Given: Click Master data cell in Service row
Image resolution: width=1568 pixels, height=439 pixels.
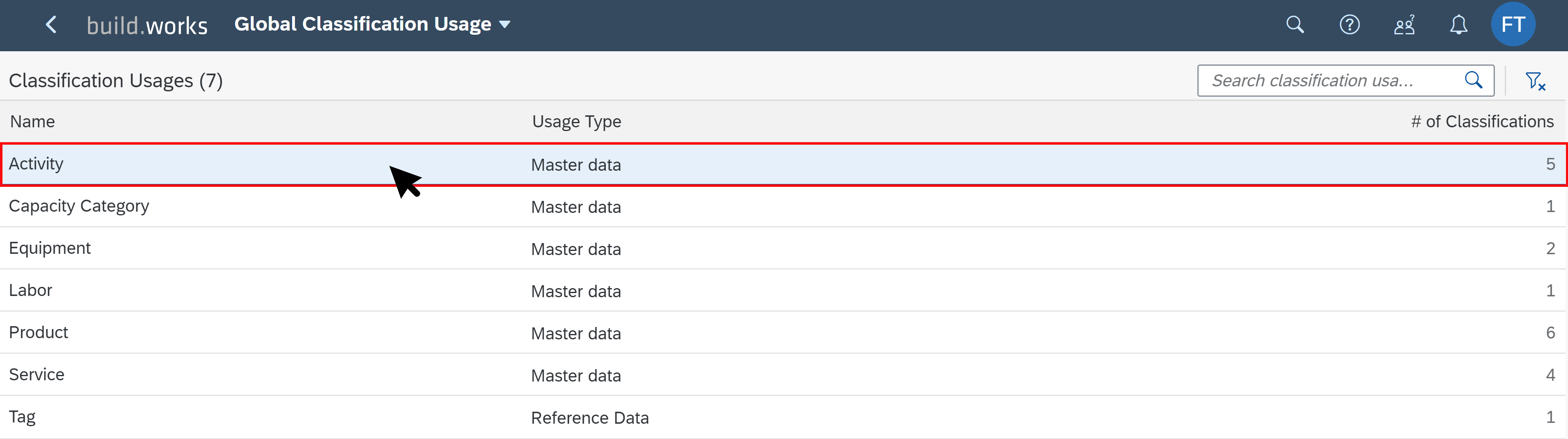Looking at the screenshot, I should pyautogui.click(x=576, y=376).
